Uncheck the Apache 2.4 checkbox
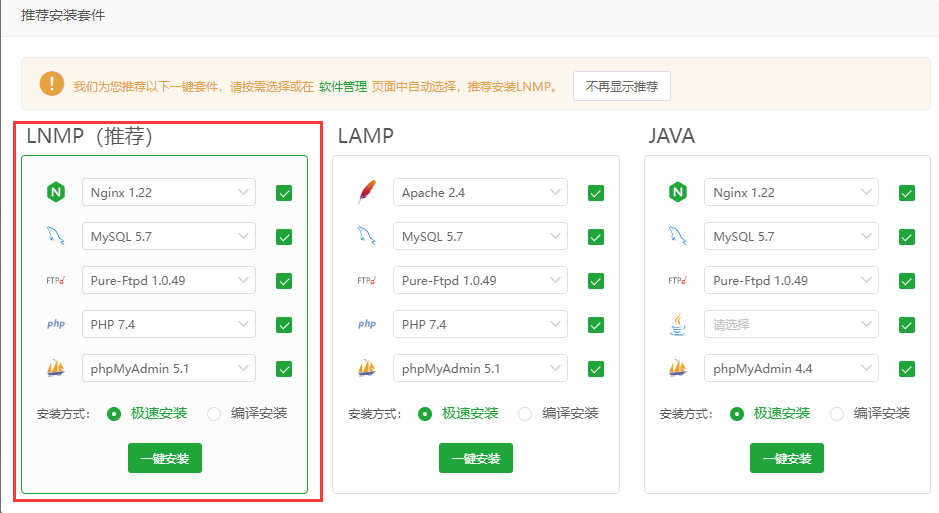This screenshot has height=513, width=939. tap(595, 193)
